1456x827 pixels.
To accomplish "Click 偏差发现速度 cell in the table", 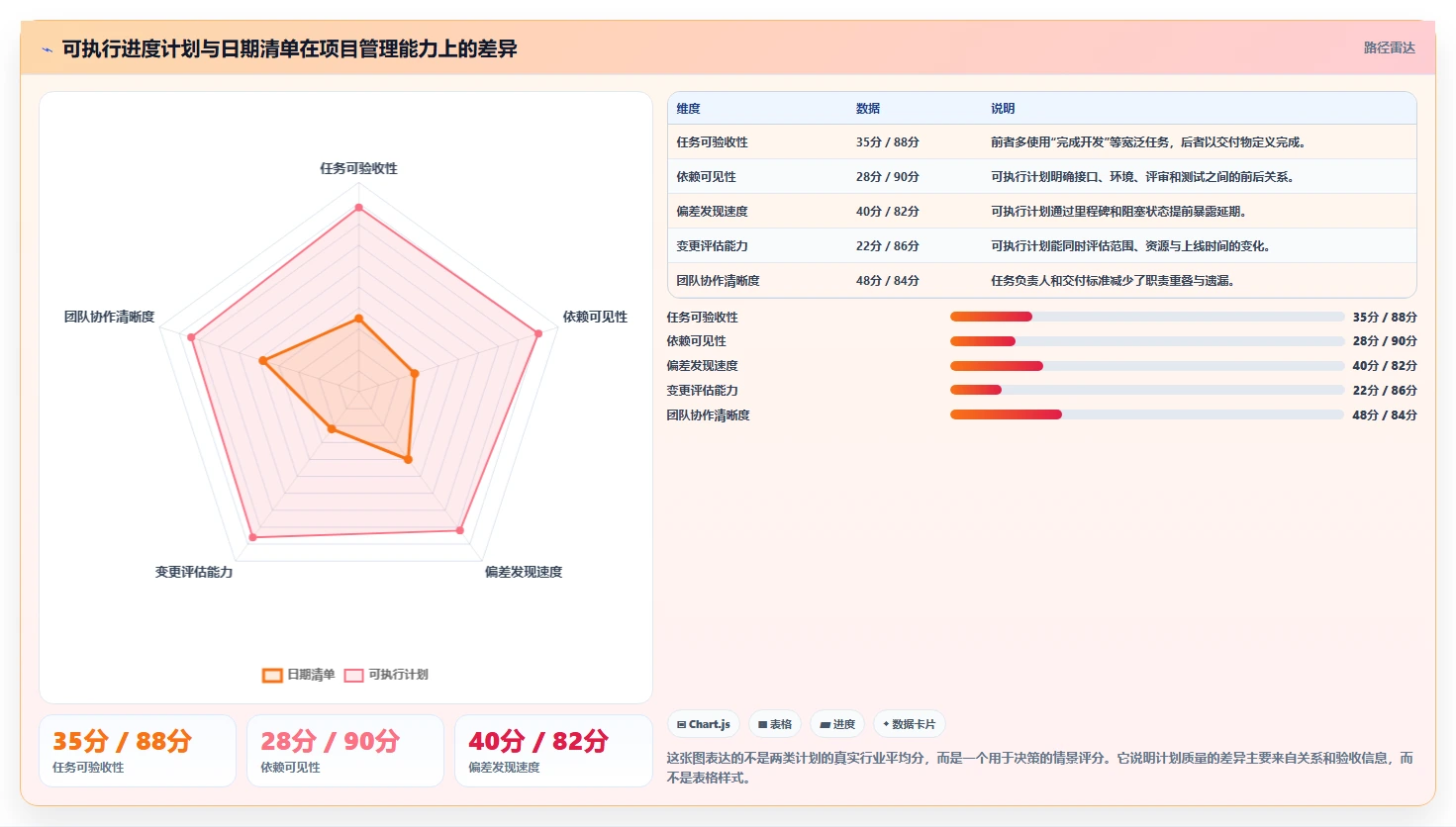I will pyautogui.click(x=713, y=212).
